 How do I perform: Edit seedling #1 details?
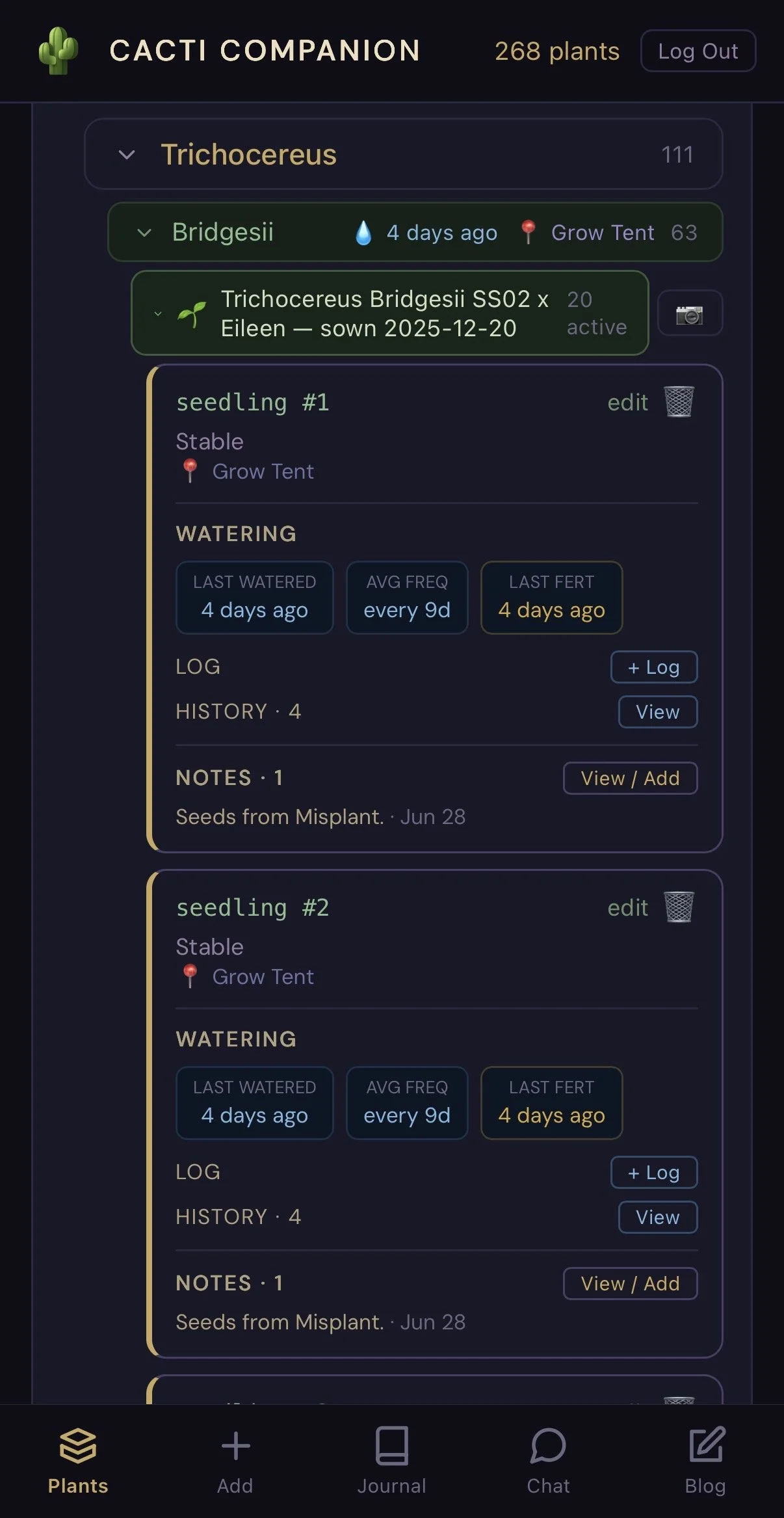(627, 403)
